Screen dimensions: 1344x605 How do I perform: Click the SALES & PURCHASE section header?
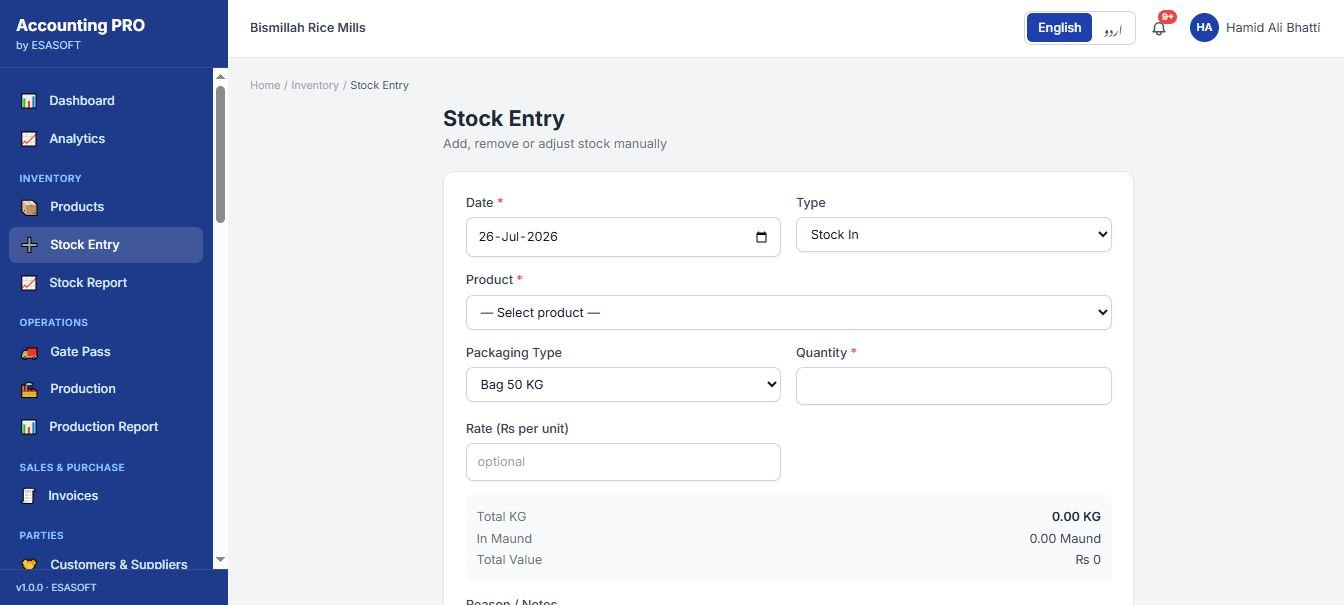pyautogui.click(x=72, y=468)
